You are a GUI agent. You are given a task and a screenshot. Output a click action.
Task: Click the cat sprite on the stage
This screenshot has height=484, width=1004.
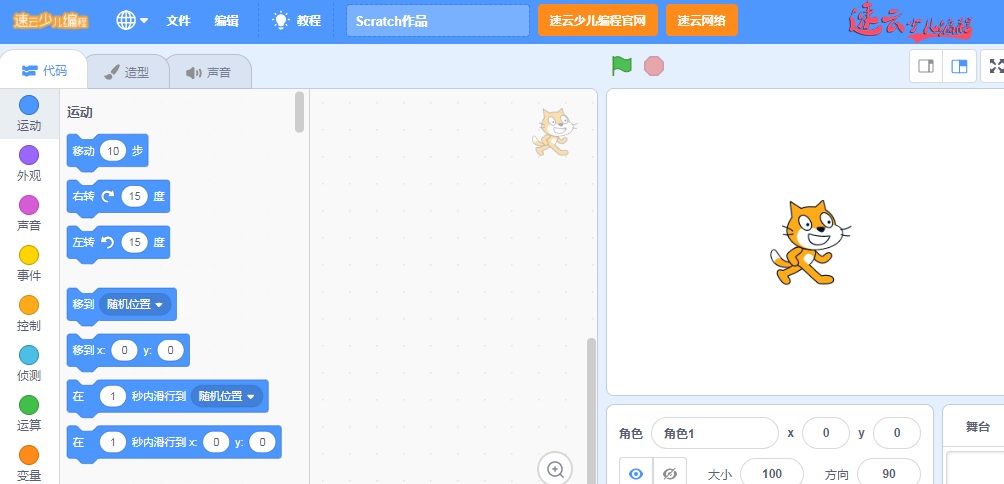[x=809, y=243]
